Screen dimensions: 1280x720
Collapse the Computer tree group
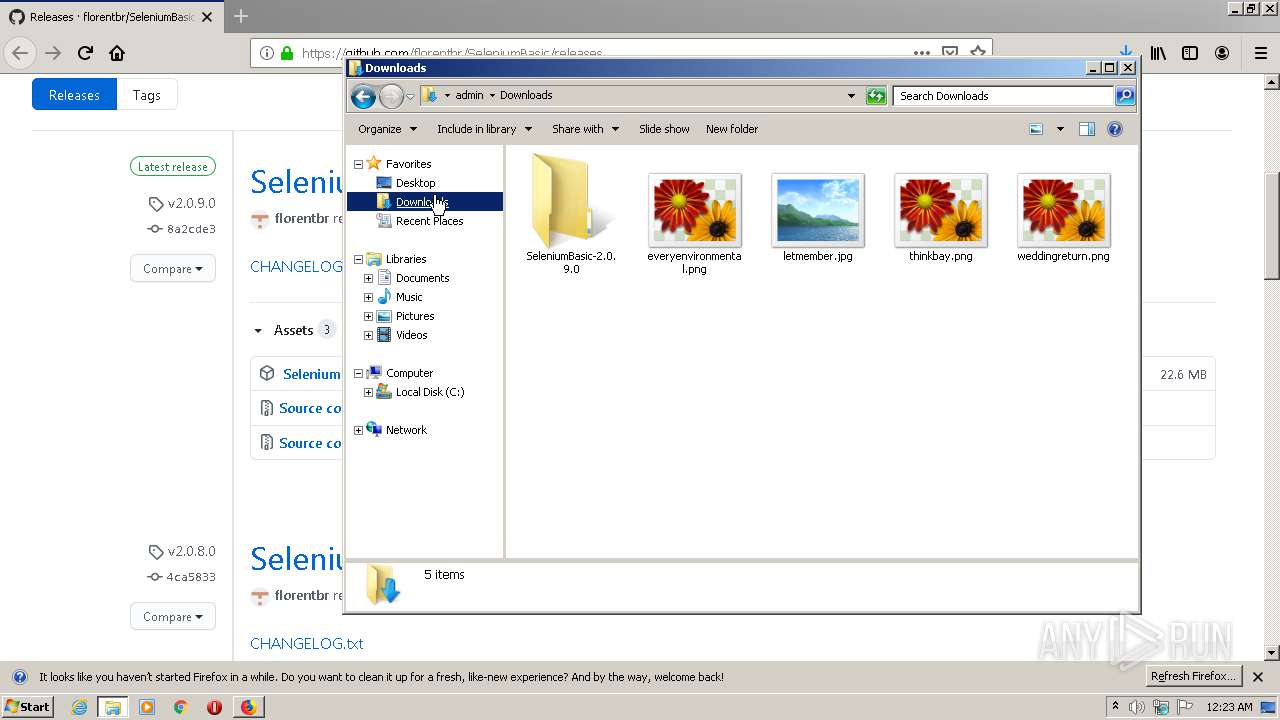tap(358, 373)
